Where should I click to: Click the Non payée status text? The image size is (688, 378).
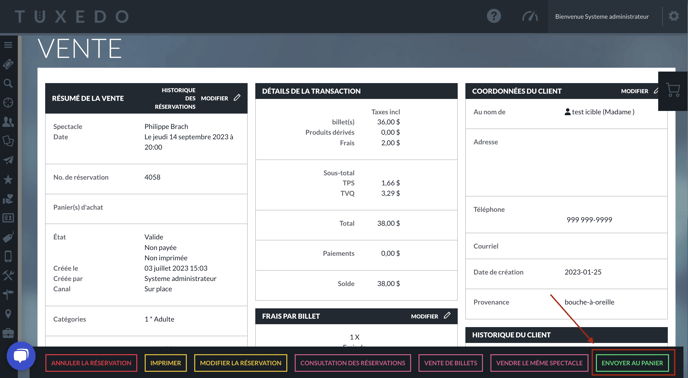click(x=161, y=248)
